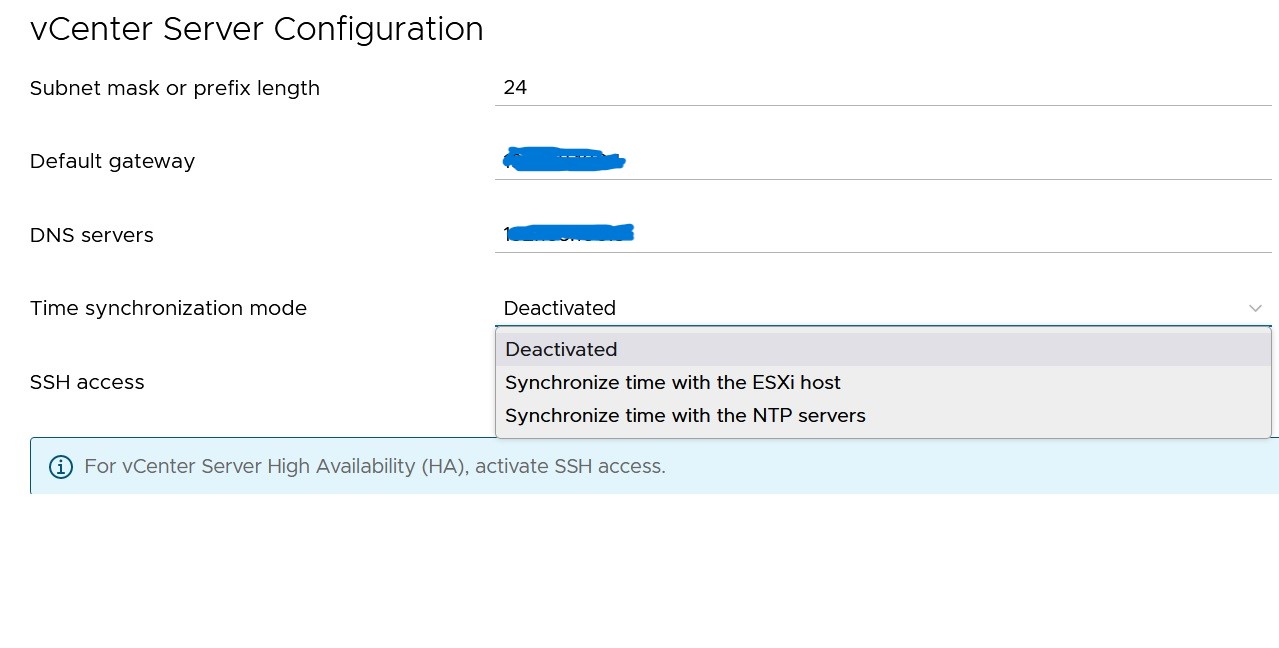Viewport: 1279px width, 648px height.
Task: Click the info icon in the HA notice
Action: coord(61,466)
